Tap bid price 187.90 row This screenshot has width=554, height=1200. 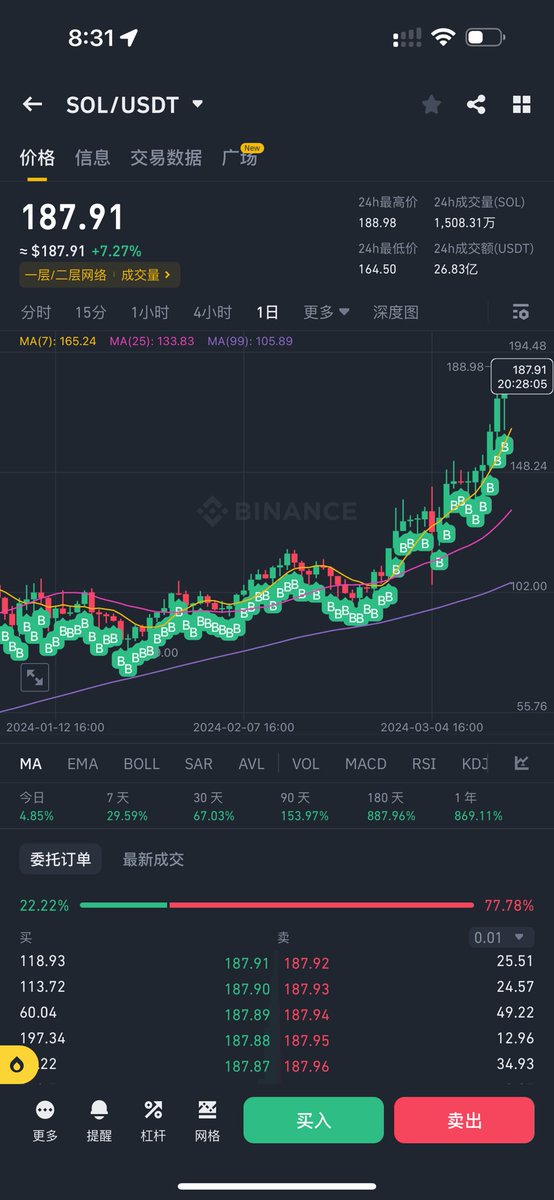pos(247,989)
